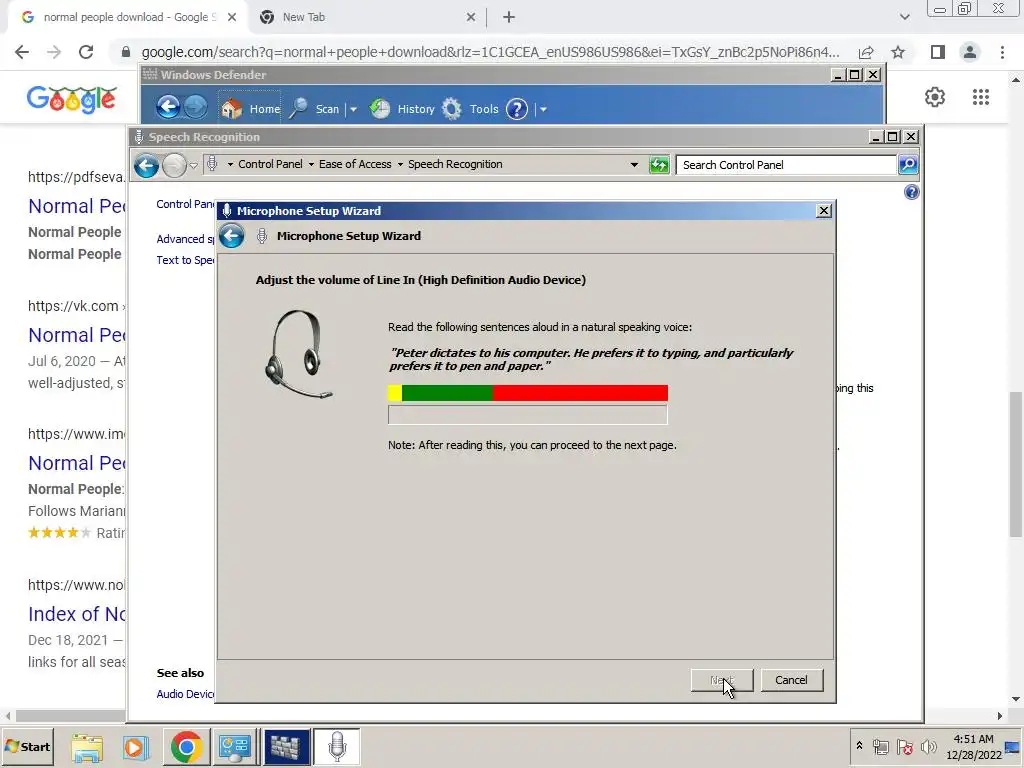Screen dimensions: 1024x768
Task: Open File Explorer from taskbar
Action: 87,747
